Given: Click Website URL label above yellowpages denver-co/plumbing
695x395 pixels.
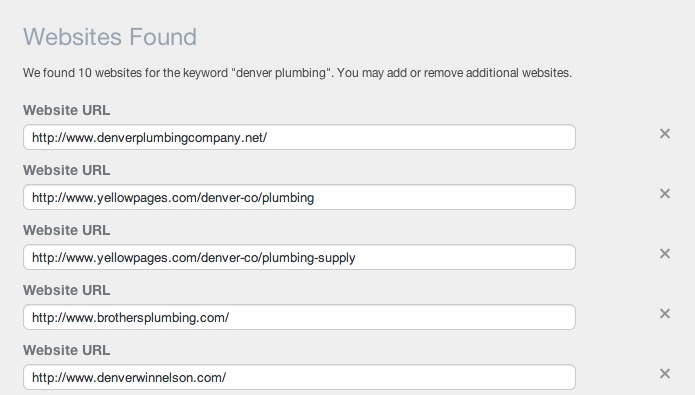Looking at the screenshot, I should click(66, 170).
